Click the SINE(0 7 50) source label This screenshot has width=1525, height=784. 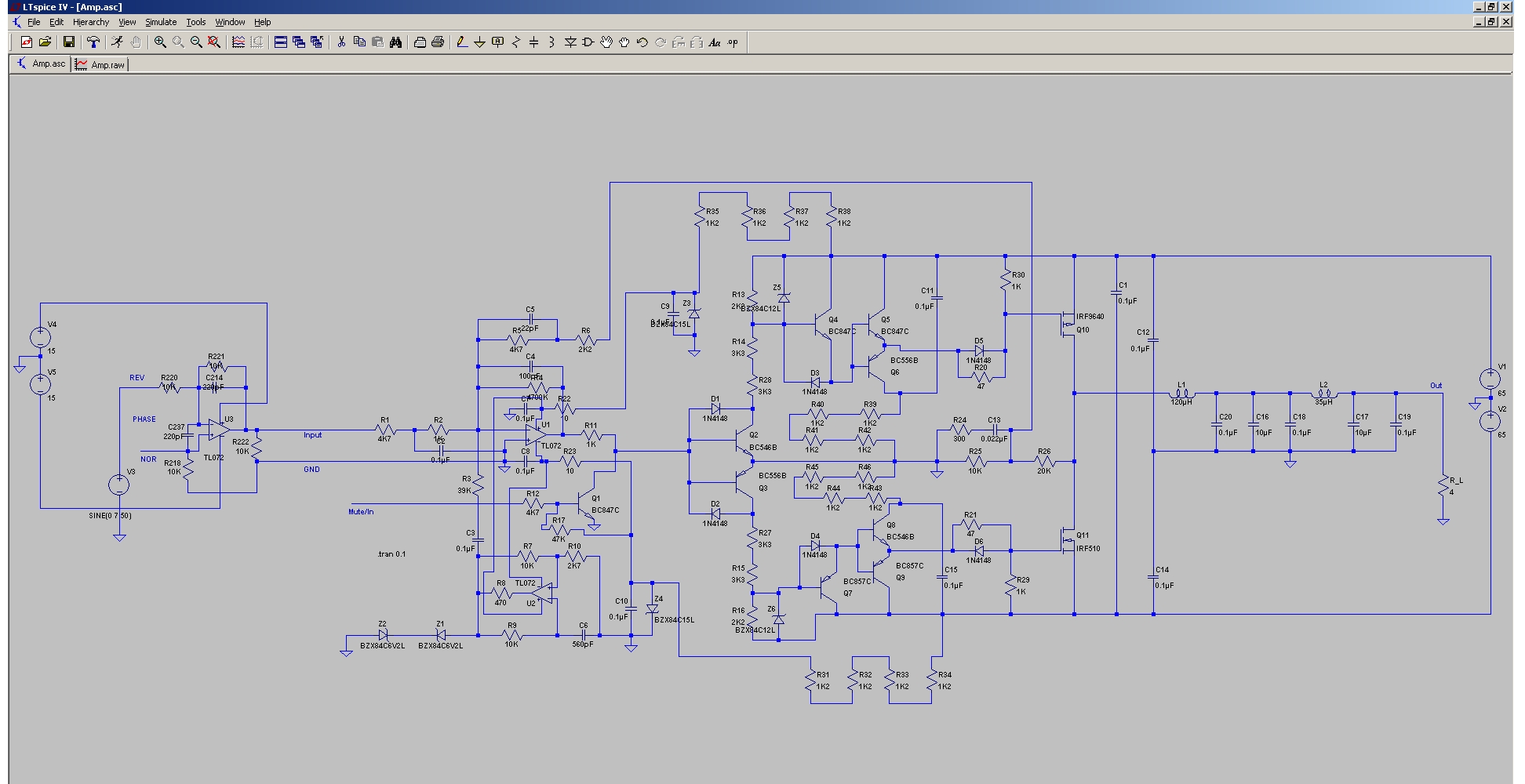[110, 516]
